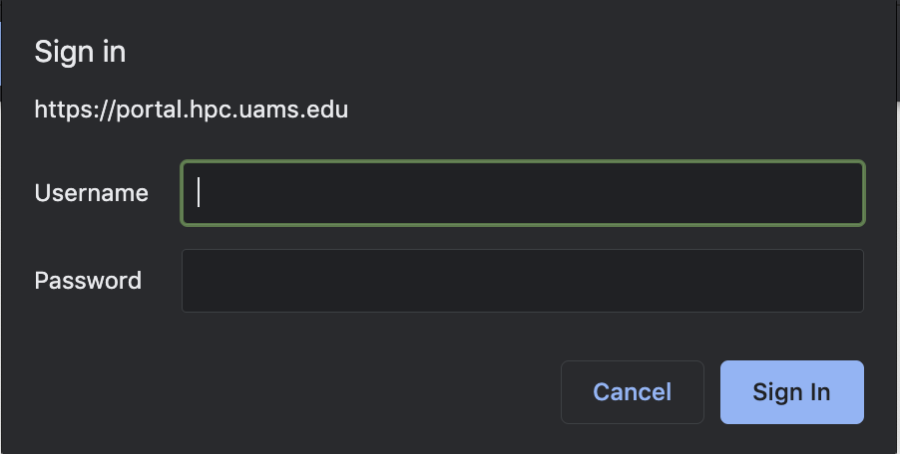Click the portal.hpc.uams.edu URL text

[191, 110]
